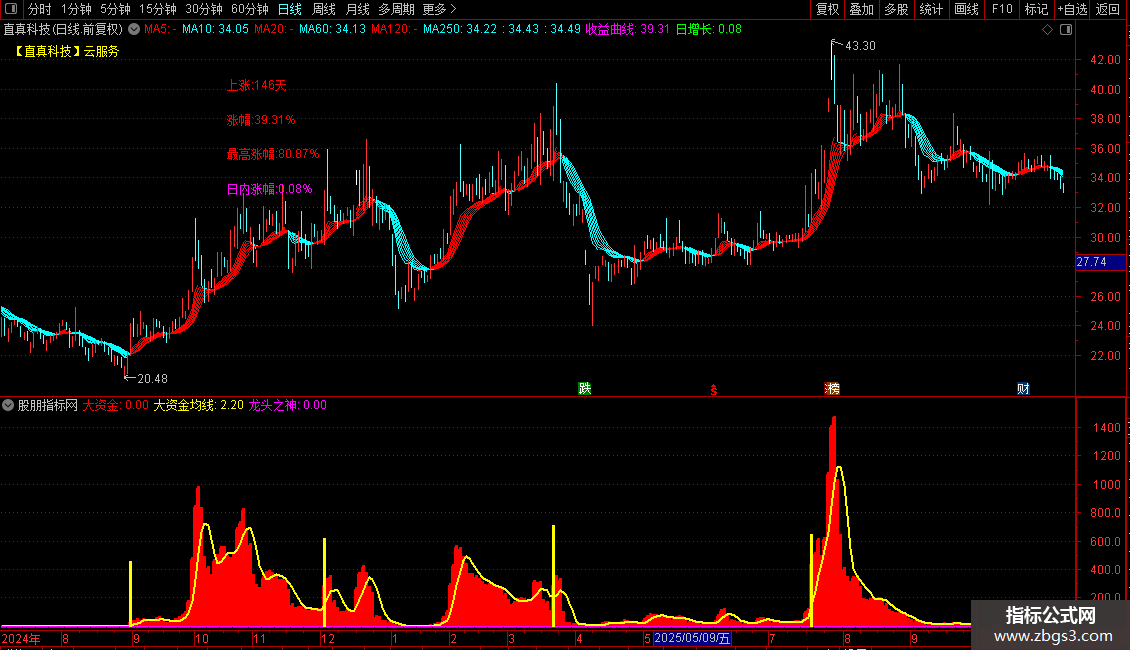Click the green 跌 marker on the chart
The width and height of the screenshot is (1130, 650).
pyautogui.click(x=584, y=388)
